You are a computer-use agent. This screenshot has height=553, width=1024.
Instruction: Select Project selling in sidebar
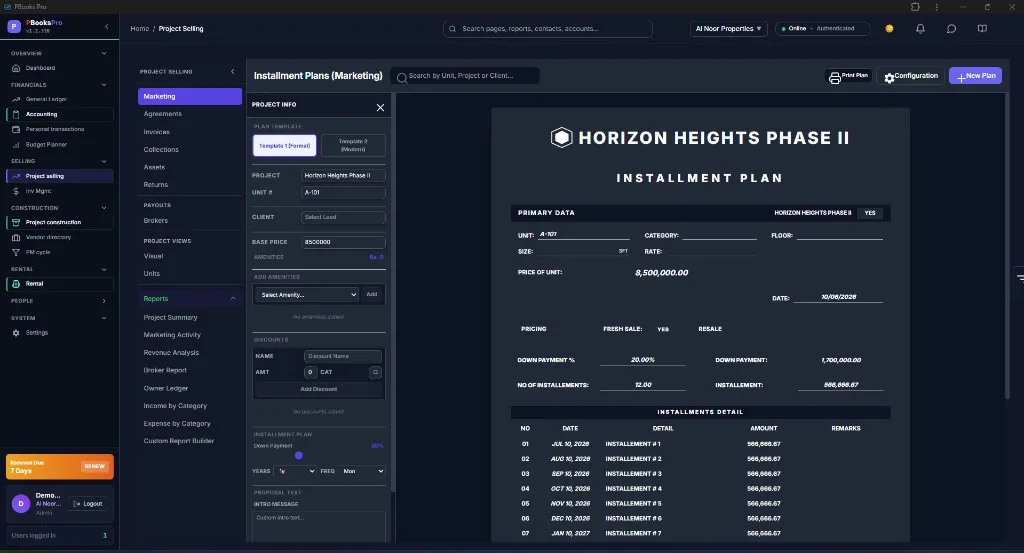pos(60,176)
